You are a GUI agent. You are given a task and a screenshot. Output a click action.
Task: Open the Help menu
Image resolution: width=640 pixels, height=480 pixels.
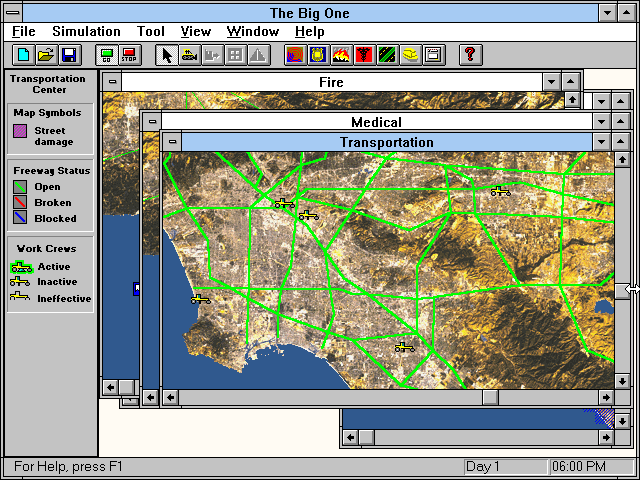click(x=309, y=31)
